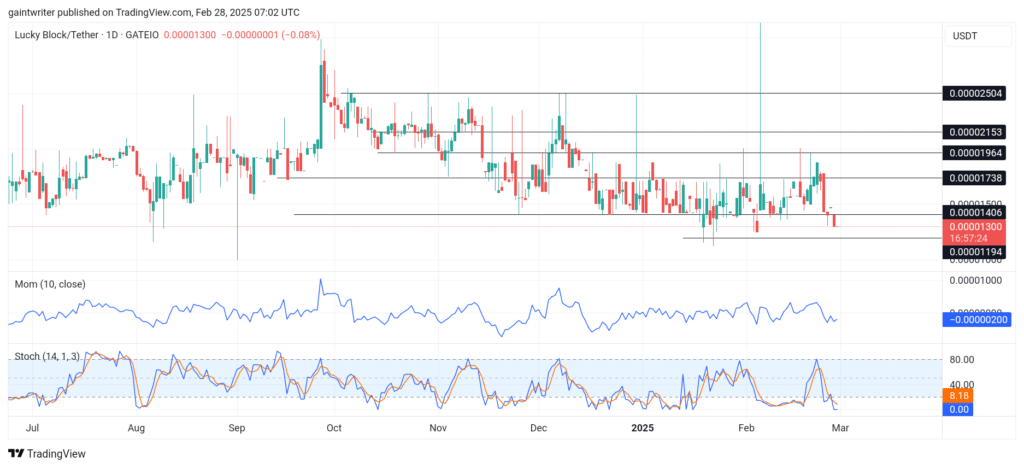Click the Aug label on the time axis
This screenshot has height=468, width=1024.
coord(136,429)
